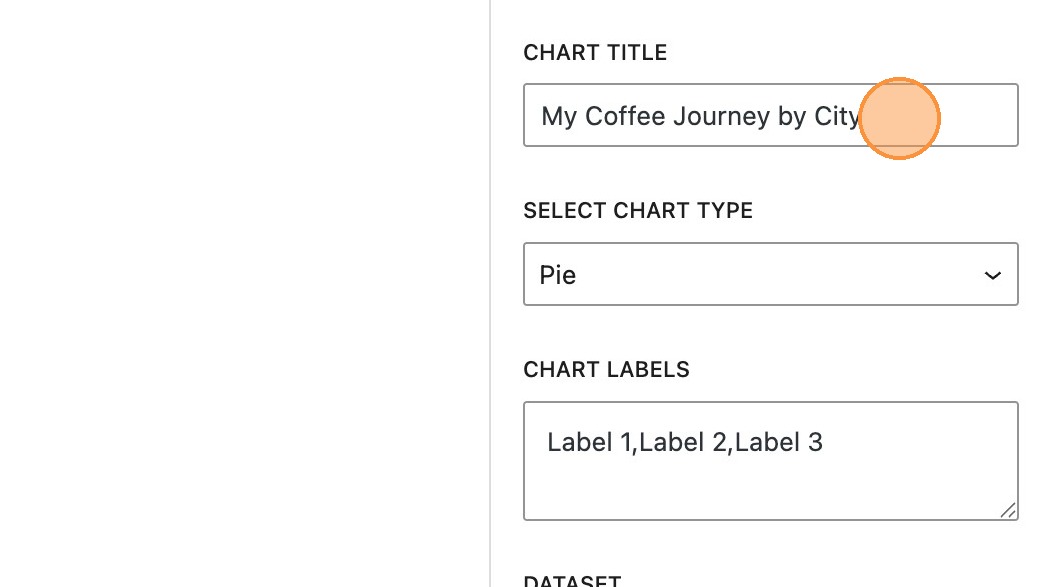Place cursor after City in title field
The image size is (1051, 587).
tap(862, 117)
